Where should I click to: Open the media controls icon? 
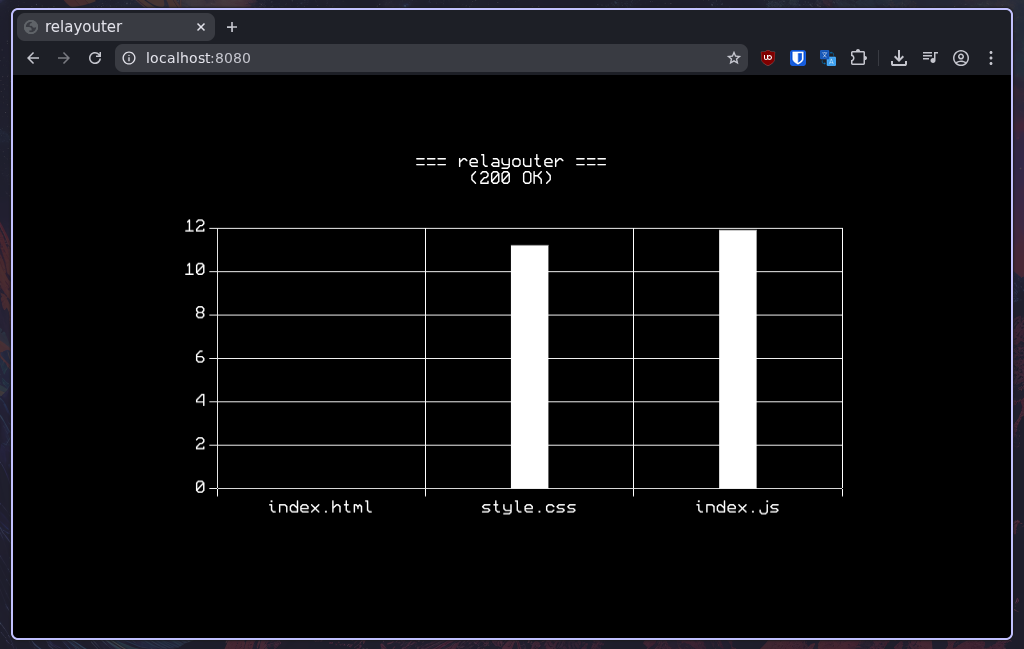tap(930, 58)
